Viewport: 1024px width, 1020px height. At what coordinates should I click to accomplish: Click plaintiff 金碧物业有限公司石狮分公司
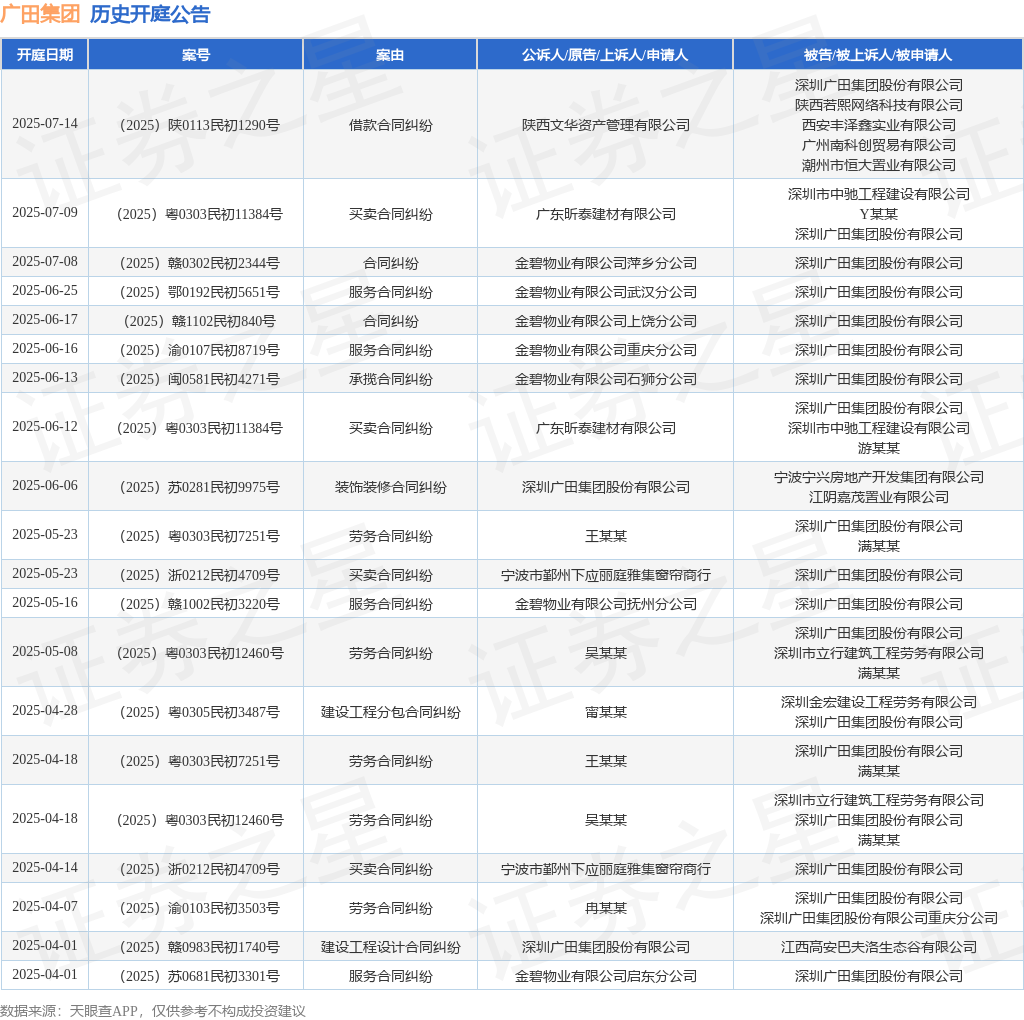(605, 379)
